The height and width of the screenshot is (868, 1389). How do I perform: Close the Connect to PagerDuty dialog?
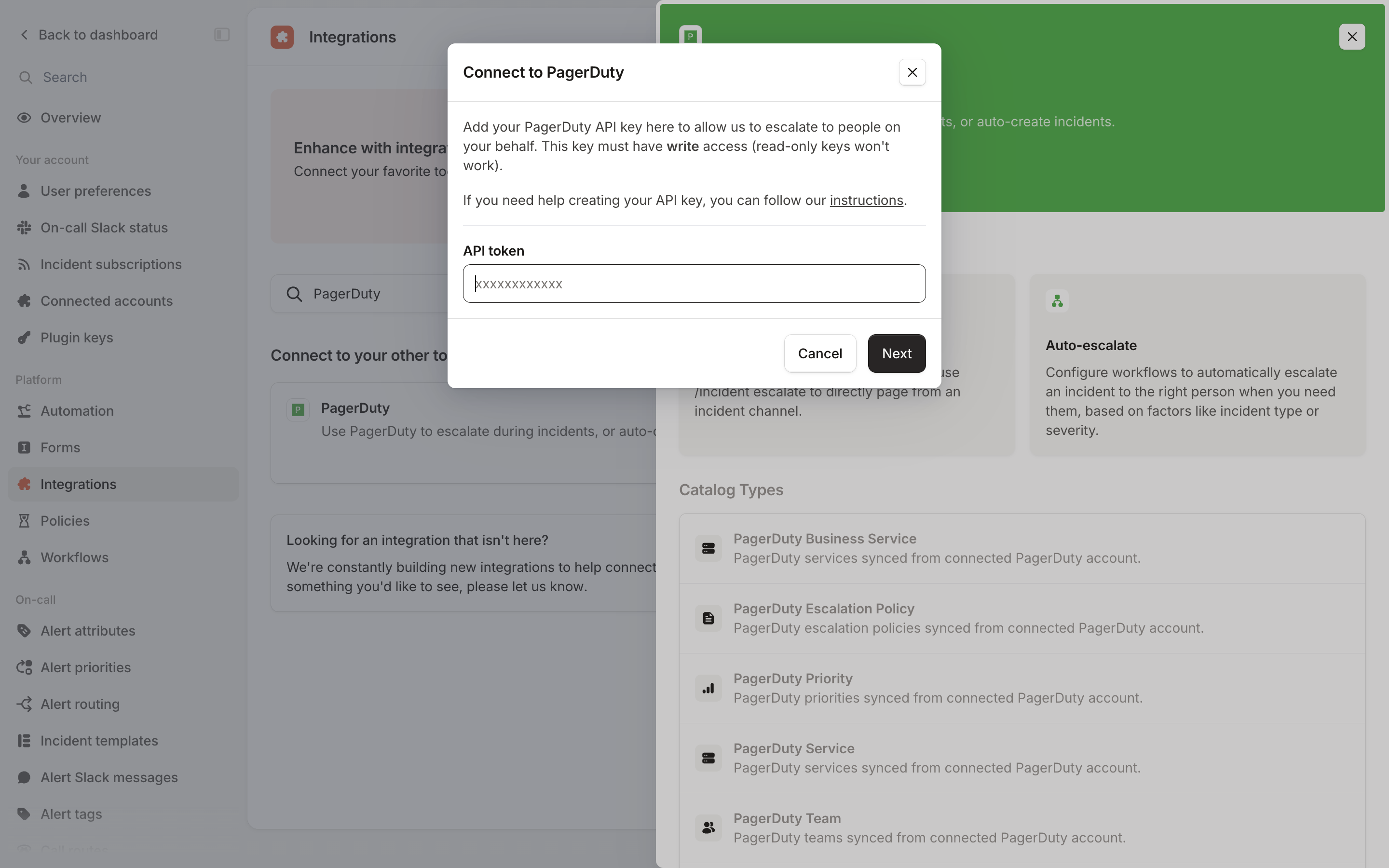pos(912,72)
